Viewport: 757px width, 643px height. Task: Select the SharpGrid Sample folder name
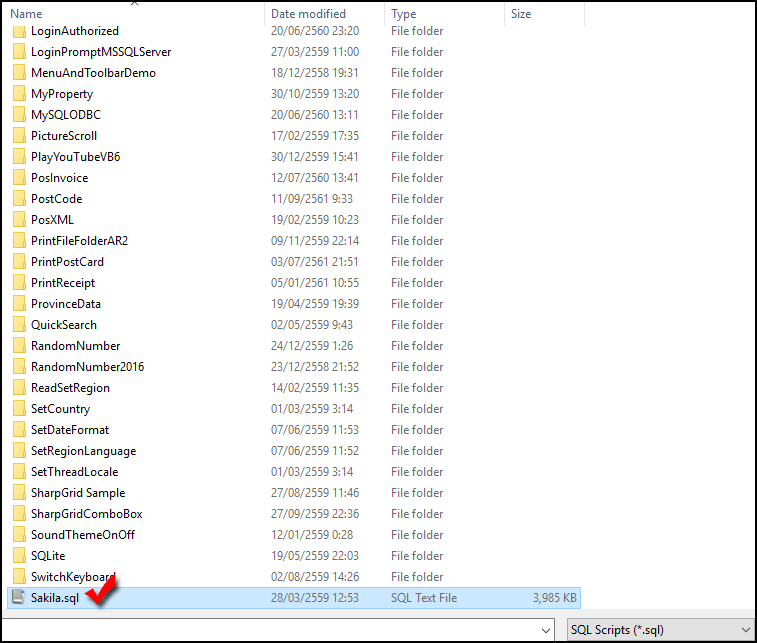pos(78,493)
